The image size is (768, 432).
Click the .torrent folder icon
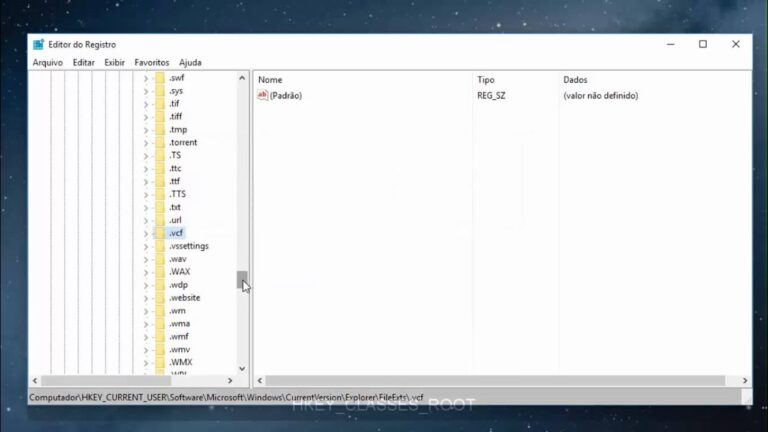(160, 143)
